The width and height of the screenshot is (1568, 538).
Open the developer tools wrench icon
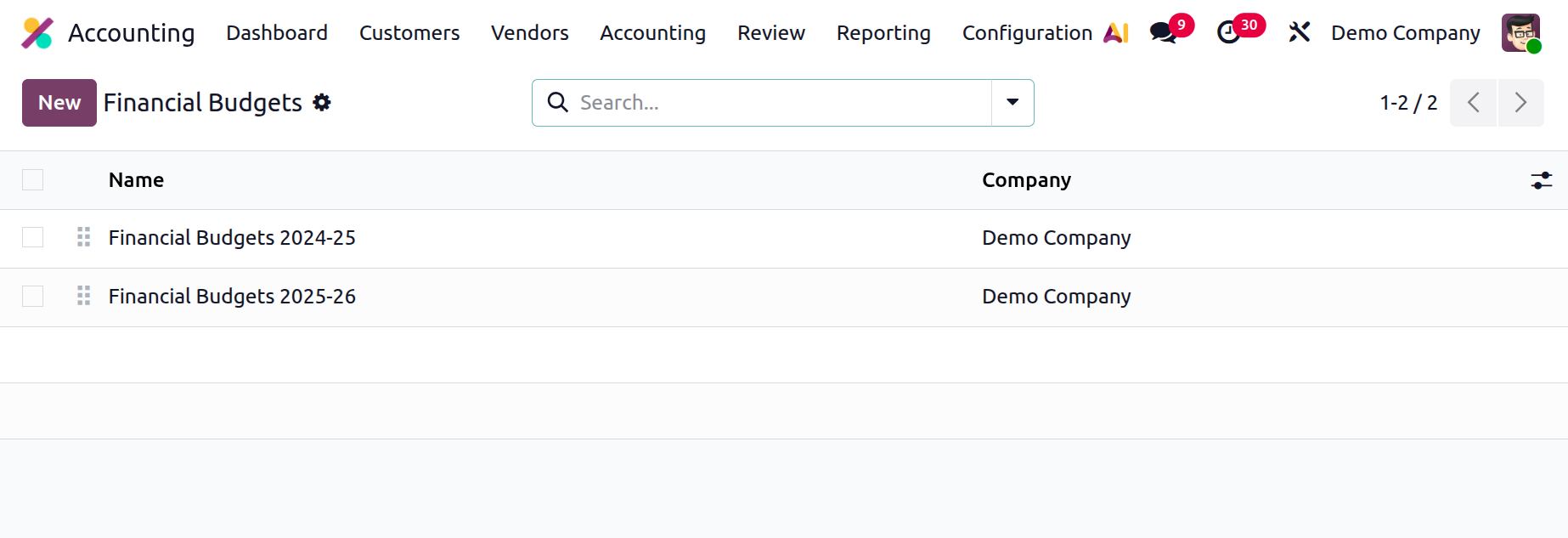click(x=1299, y=32)
